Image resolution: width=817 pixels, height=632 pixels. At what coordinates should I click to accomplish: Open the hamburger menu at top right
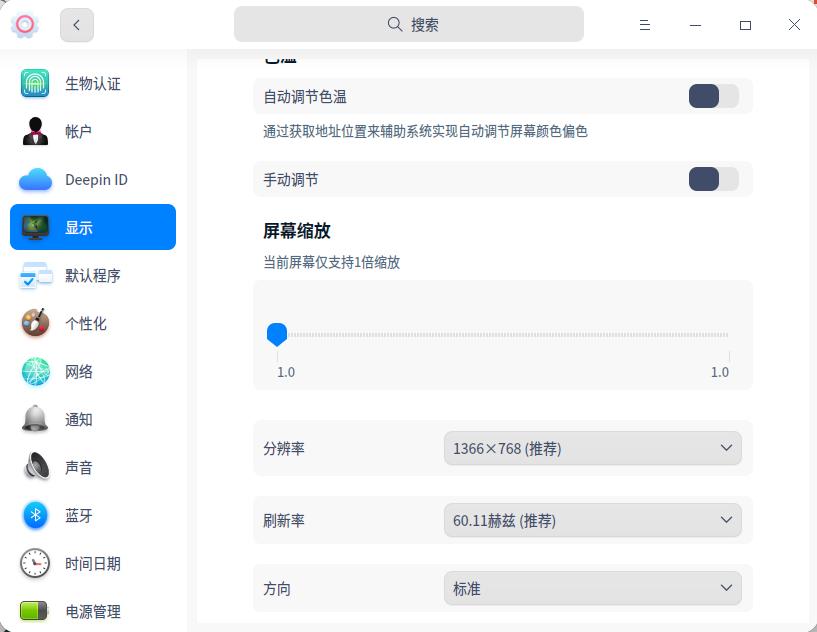645,24
